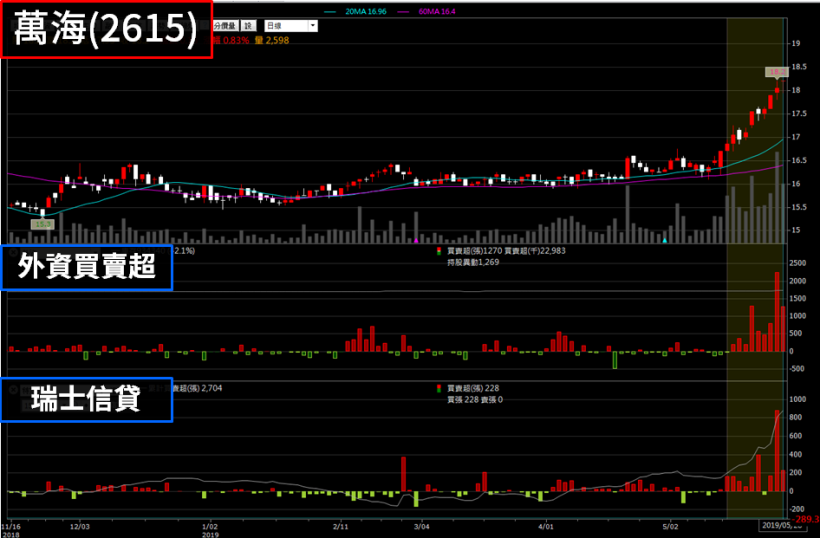820x538 pixels.
Task: Click the 量 2,598 volume value
Action: tap(272, 40)
